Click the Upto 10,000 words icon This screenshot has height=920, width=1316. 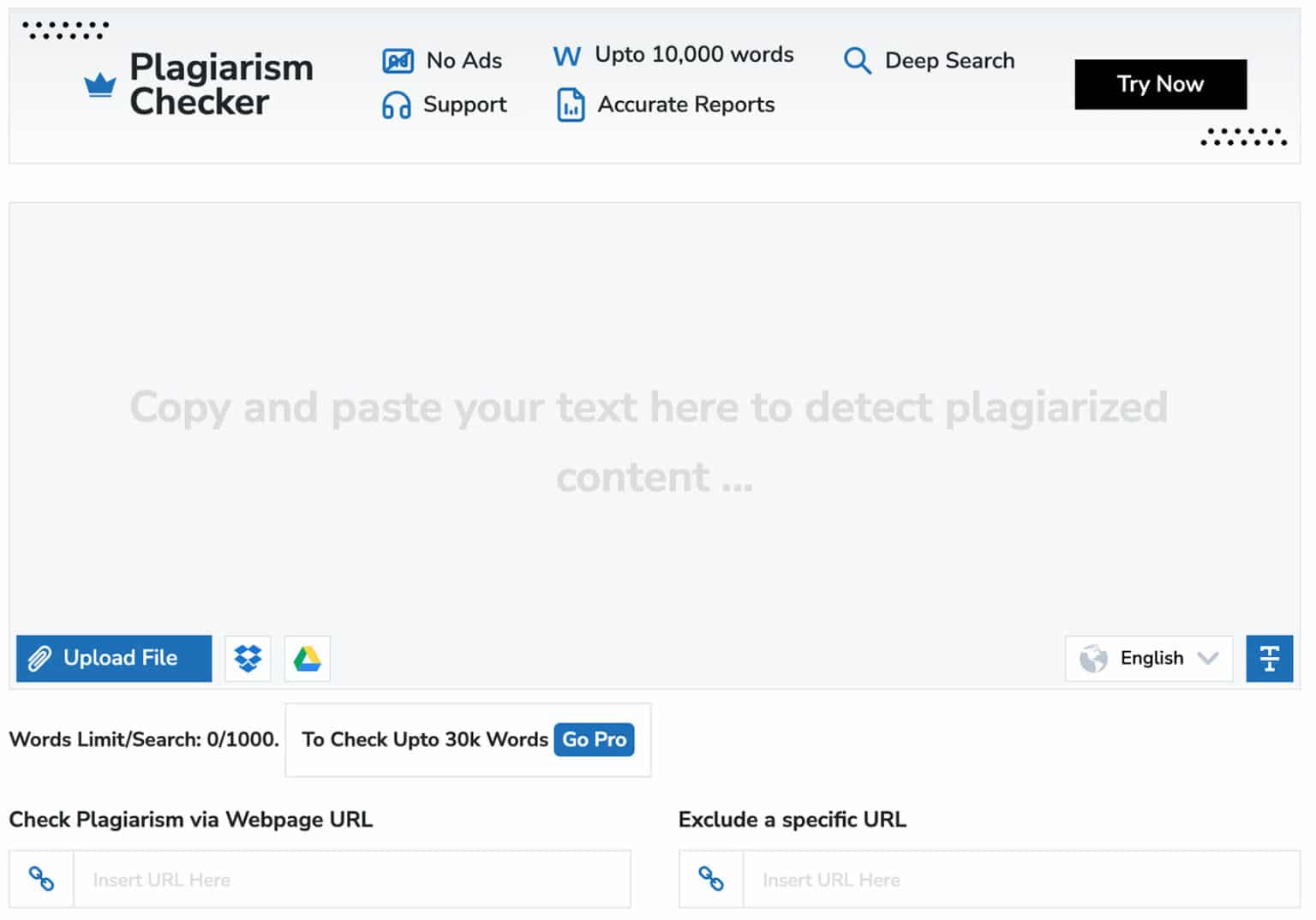[566, 55]
